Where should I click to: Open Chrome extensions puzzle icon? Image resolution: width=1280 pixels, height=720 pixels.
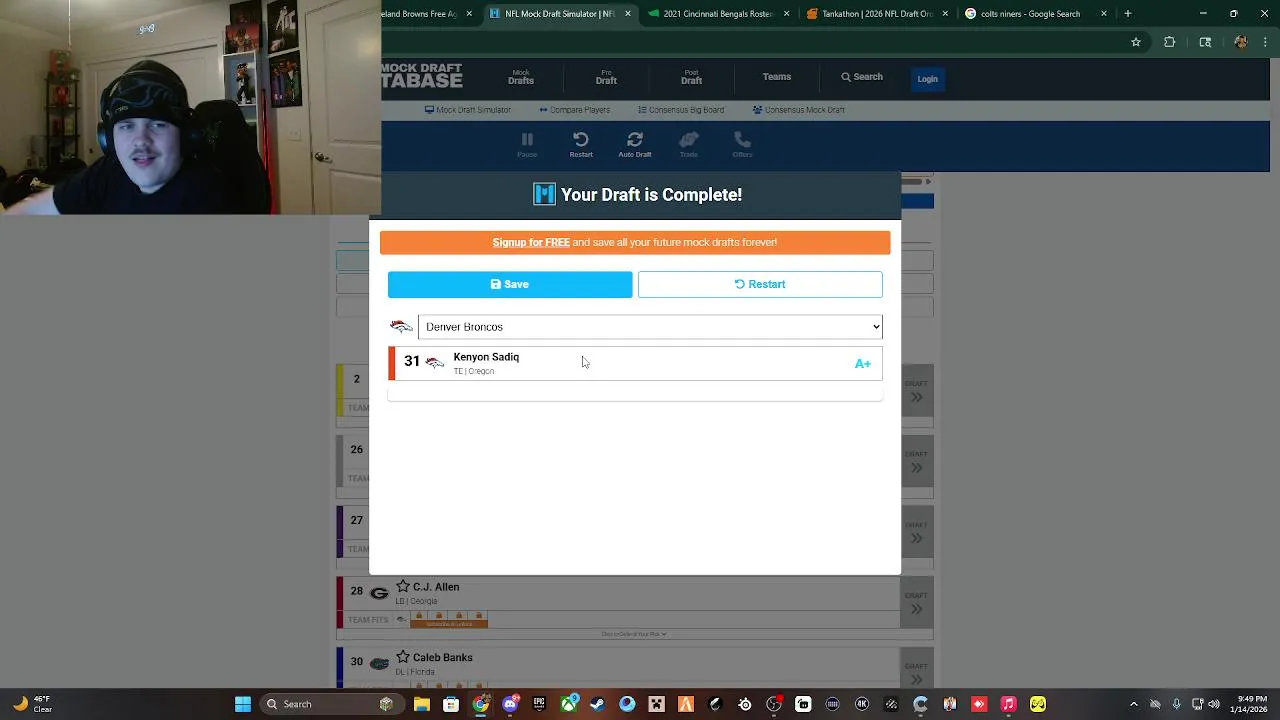coord(1169,42)
